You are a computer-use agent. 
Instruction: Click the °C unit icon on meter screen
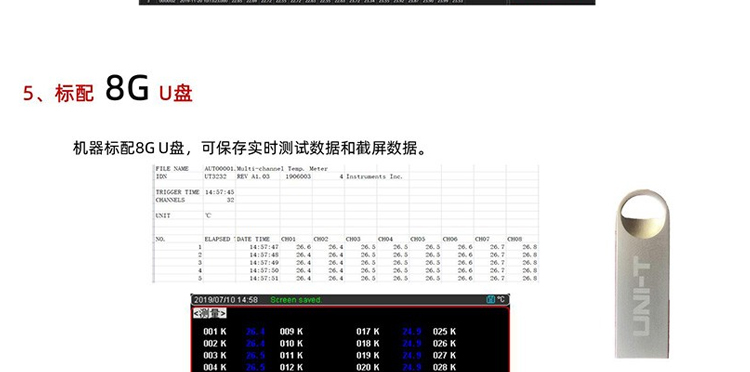pyautogui.click(x=500, y=299)
